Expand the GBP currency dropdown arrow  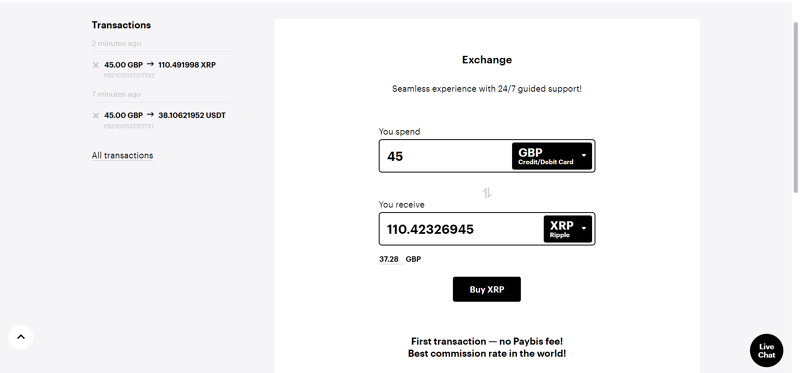point(584,156)
